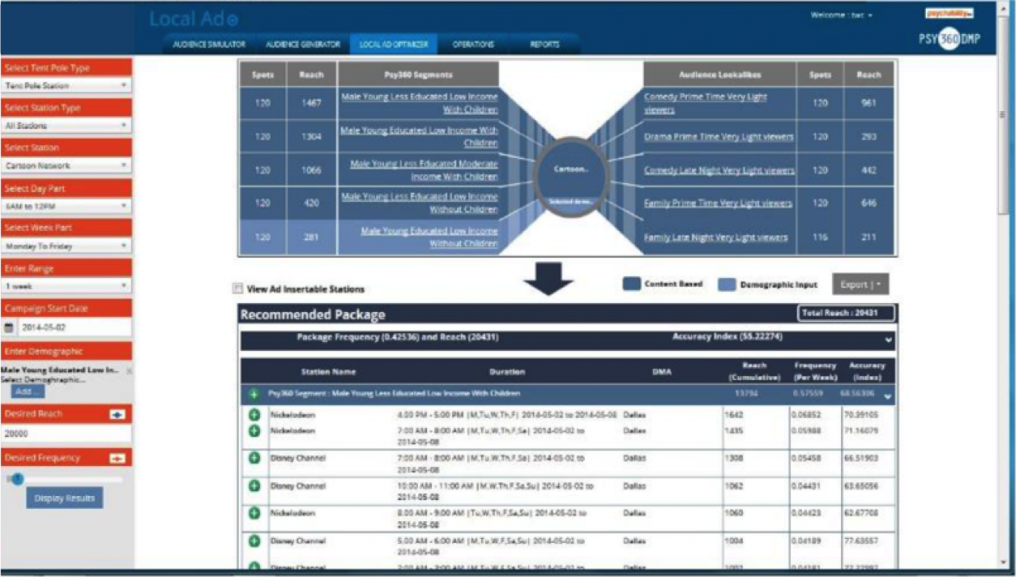Collapse the Psy360 Segment row chevron at right
This screenshot has height=577, width=1024.
[x=888, y=396]
